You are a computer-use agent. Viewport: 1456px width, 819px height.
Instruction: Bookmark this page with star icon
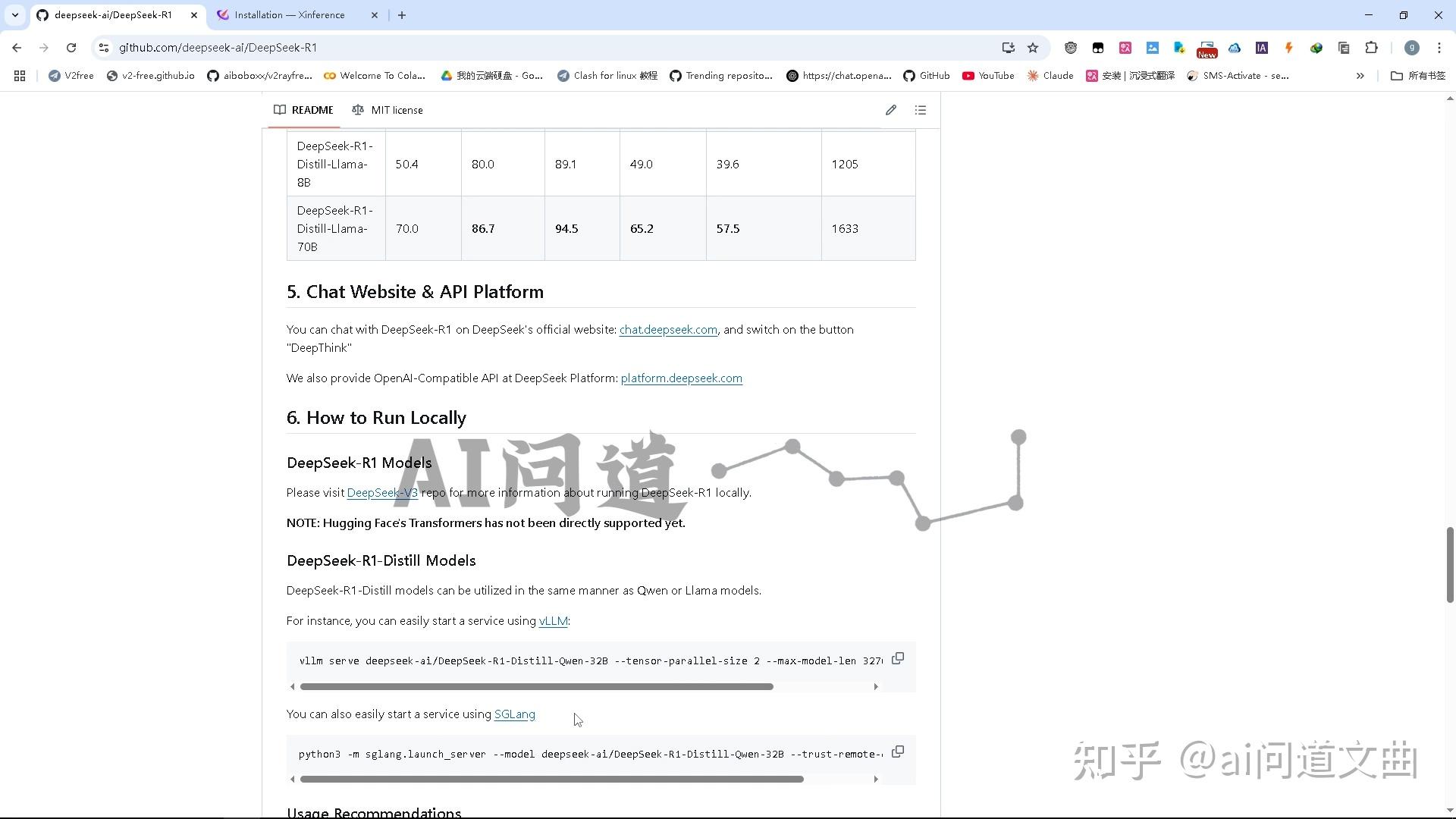coord(1032,48)
